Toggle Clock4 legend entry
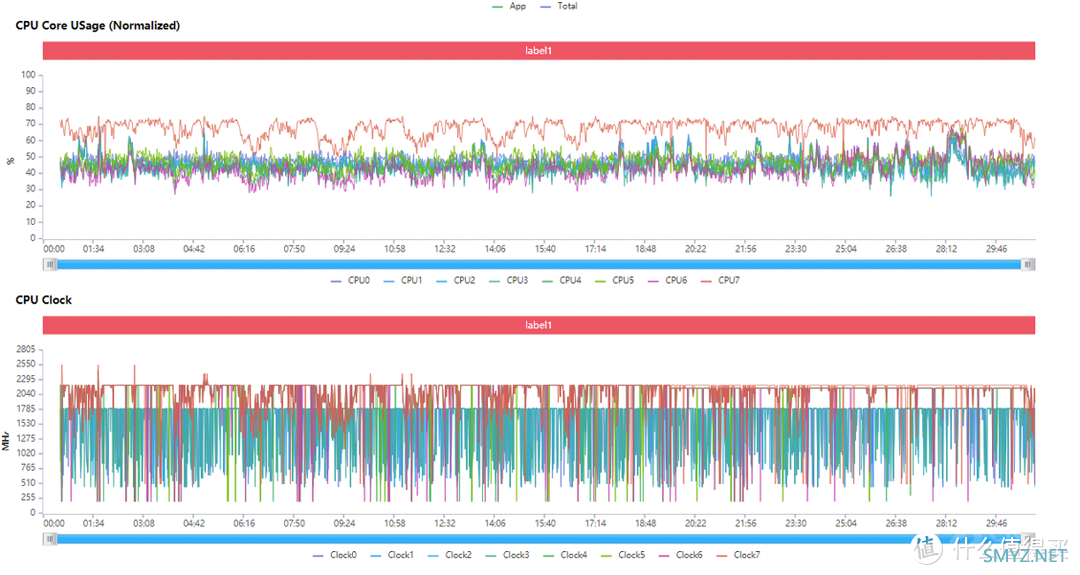 (565, 554)
